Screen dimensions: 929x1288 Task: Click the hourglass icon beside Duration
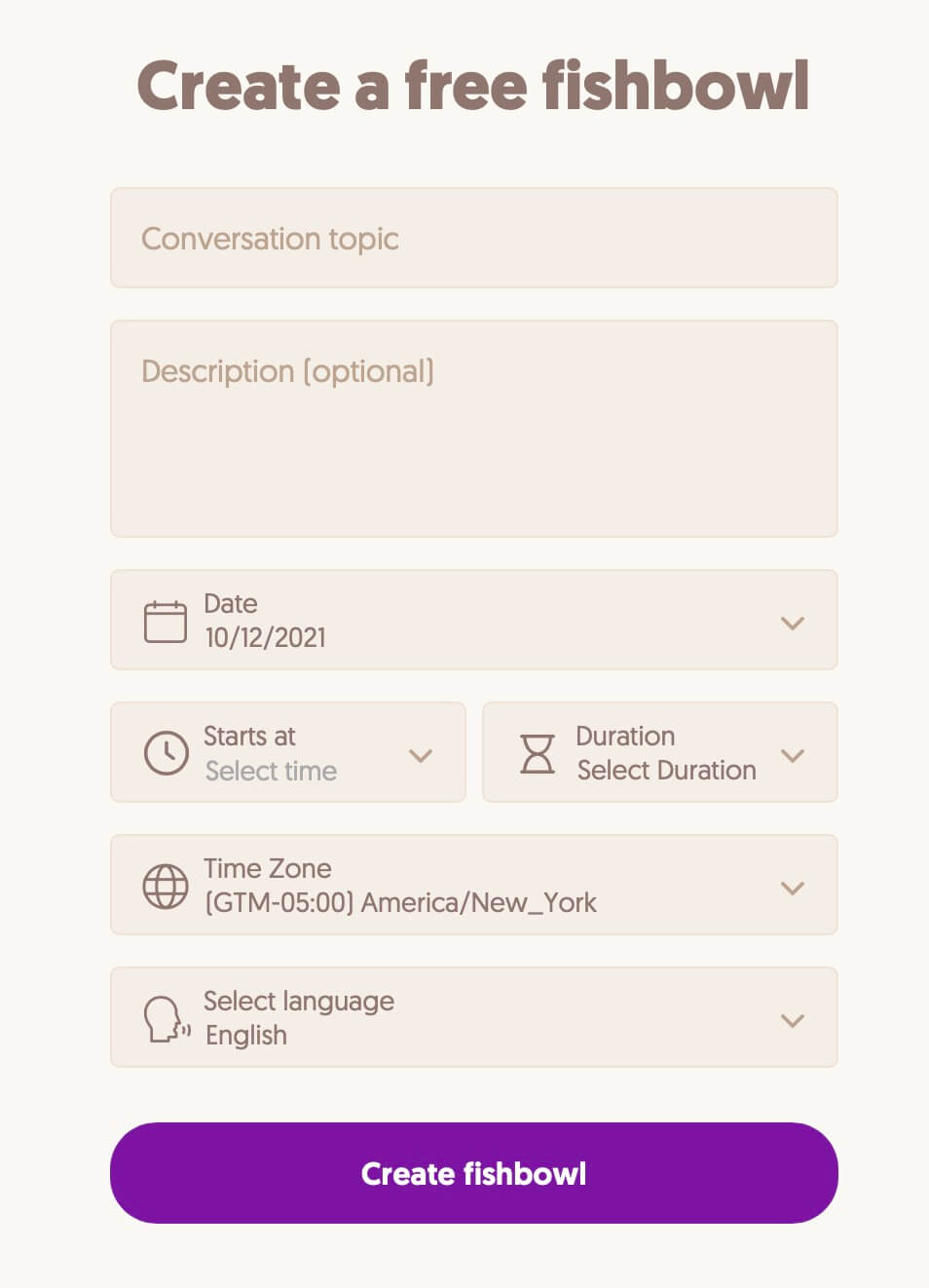click(538, 754)
